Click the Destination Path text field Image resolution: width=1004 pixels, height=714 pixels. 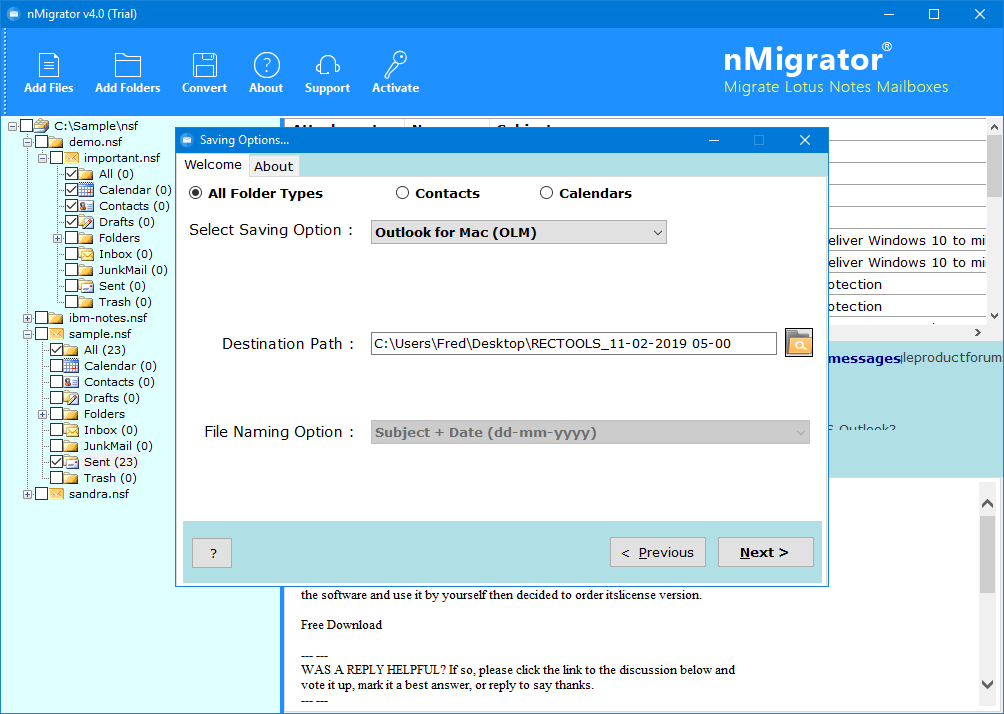tap(574, 343)
